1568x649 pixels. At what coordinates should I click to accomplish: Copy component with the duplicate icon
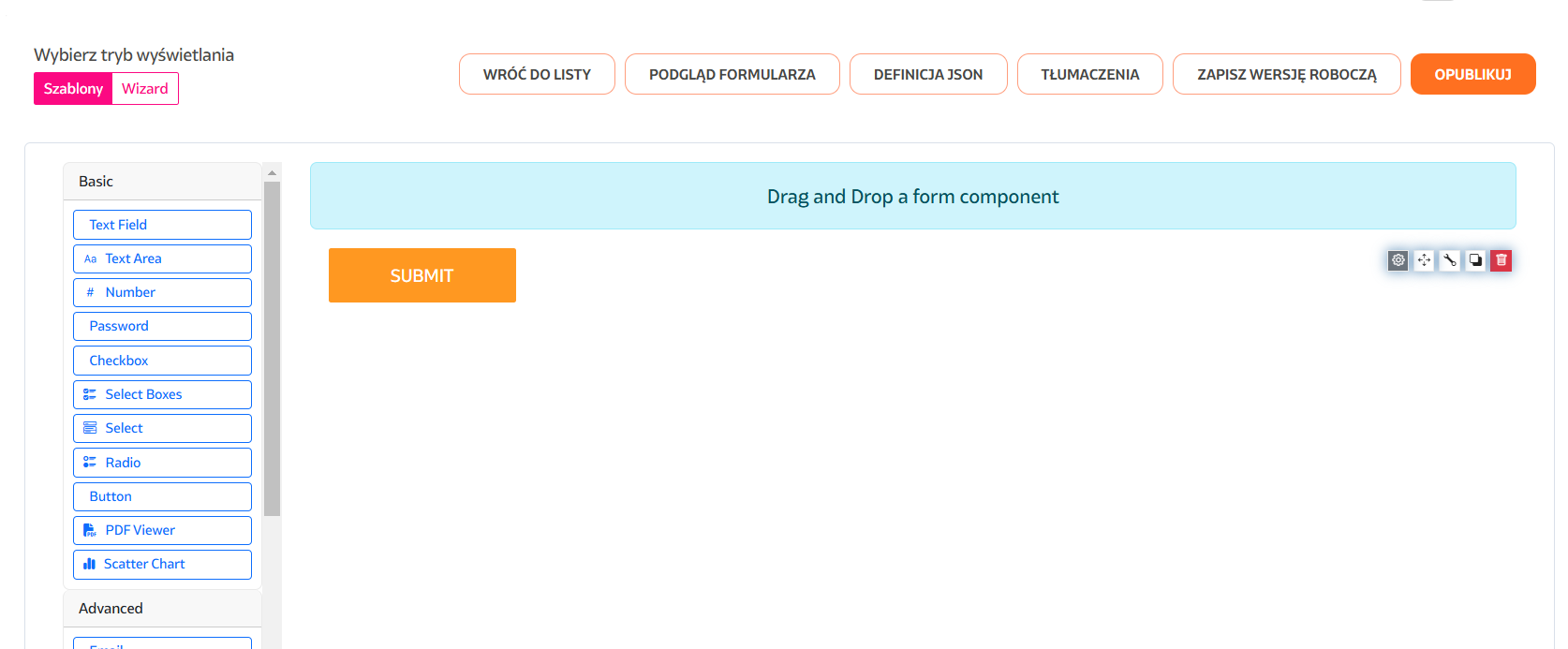point(1475,260)
